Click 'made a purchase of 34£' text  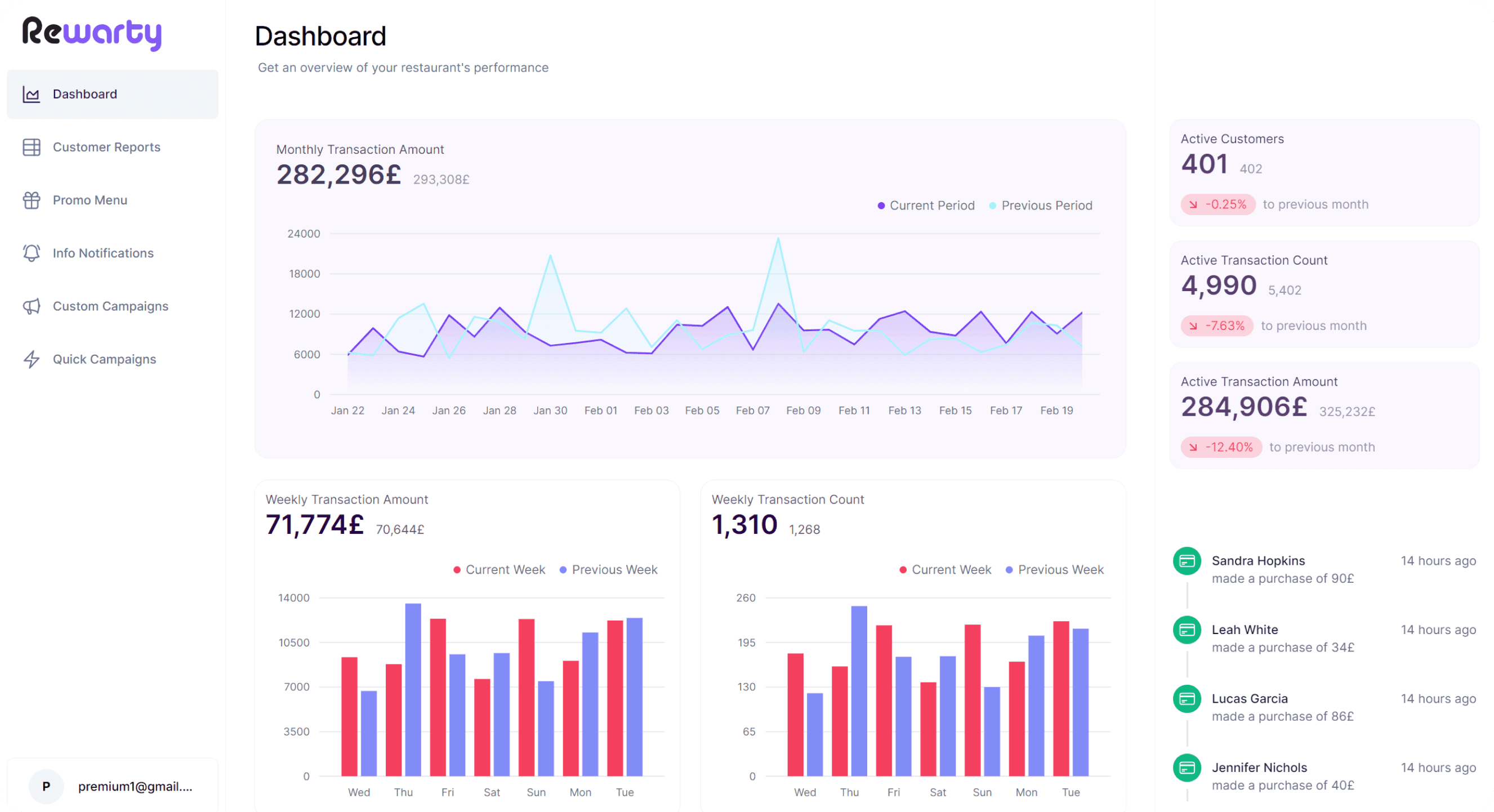(1283, 648)
